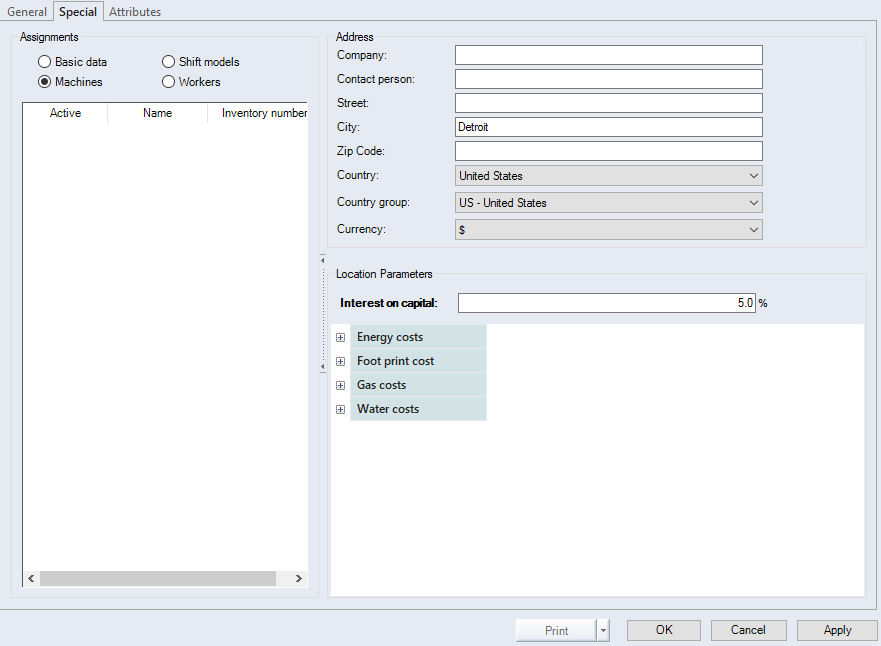Viewport: 881px width, 646px height.
Task: Click the Company input field
Action: 608,55
